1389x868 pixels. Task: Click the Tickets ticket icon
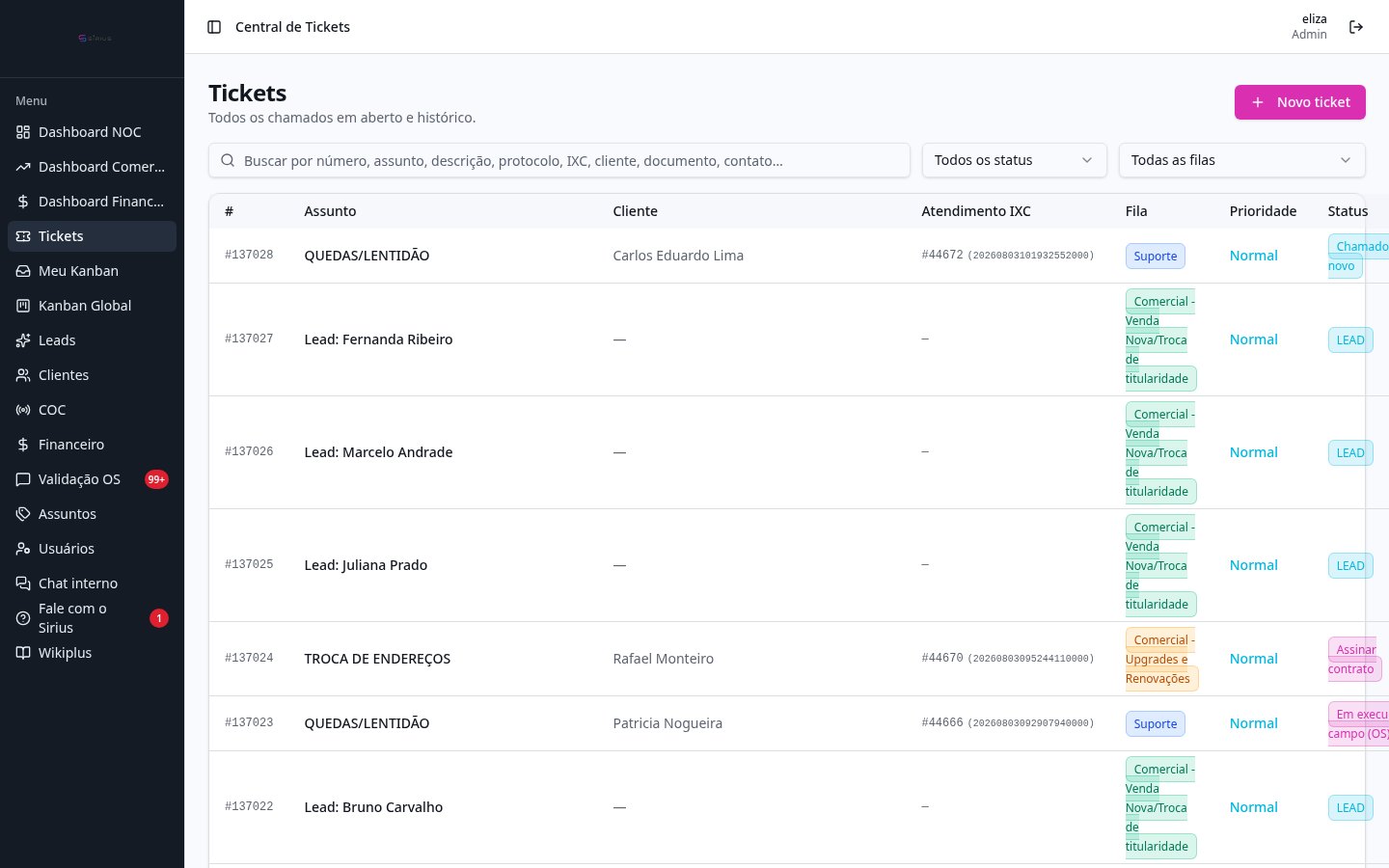[23, 236]
